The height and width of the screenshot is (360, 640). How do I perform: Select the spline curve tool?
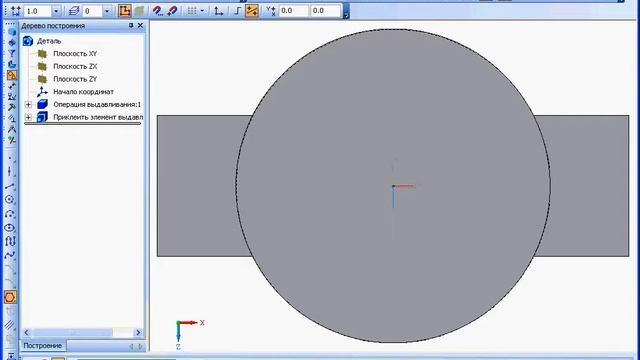(x=10, y=256)
